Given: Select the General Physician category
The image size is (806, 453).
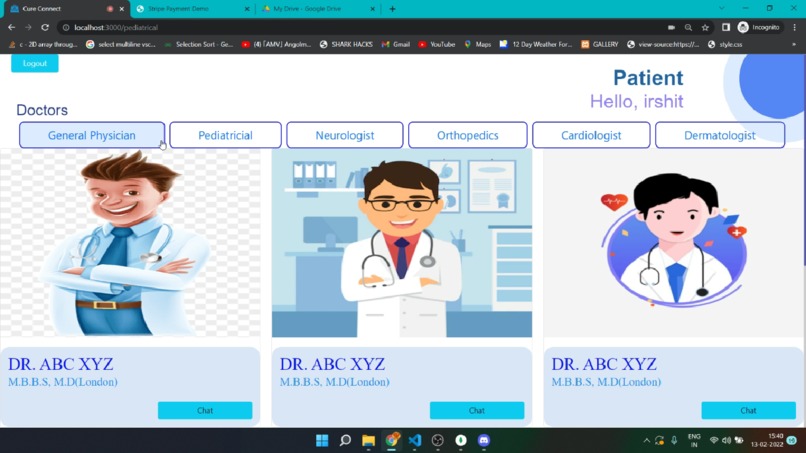Looking at the screenshot, I should pos(92,135).
